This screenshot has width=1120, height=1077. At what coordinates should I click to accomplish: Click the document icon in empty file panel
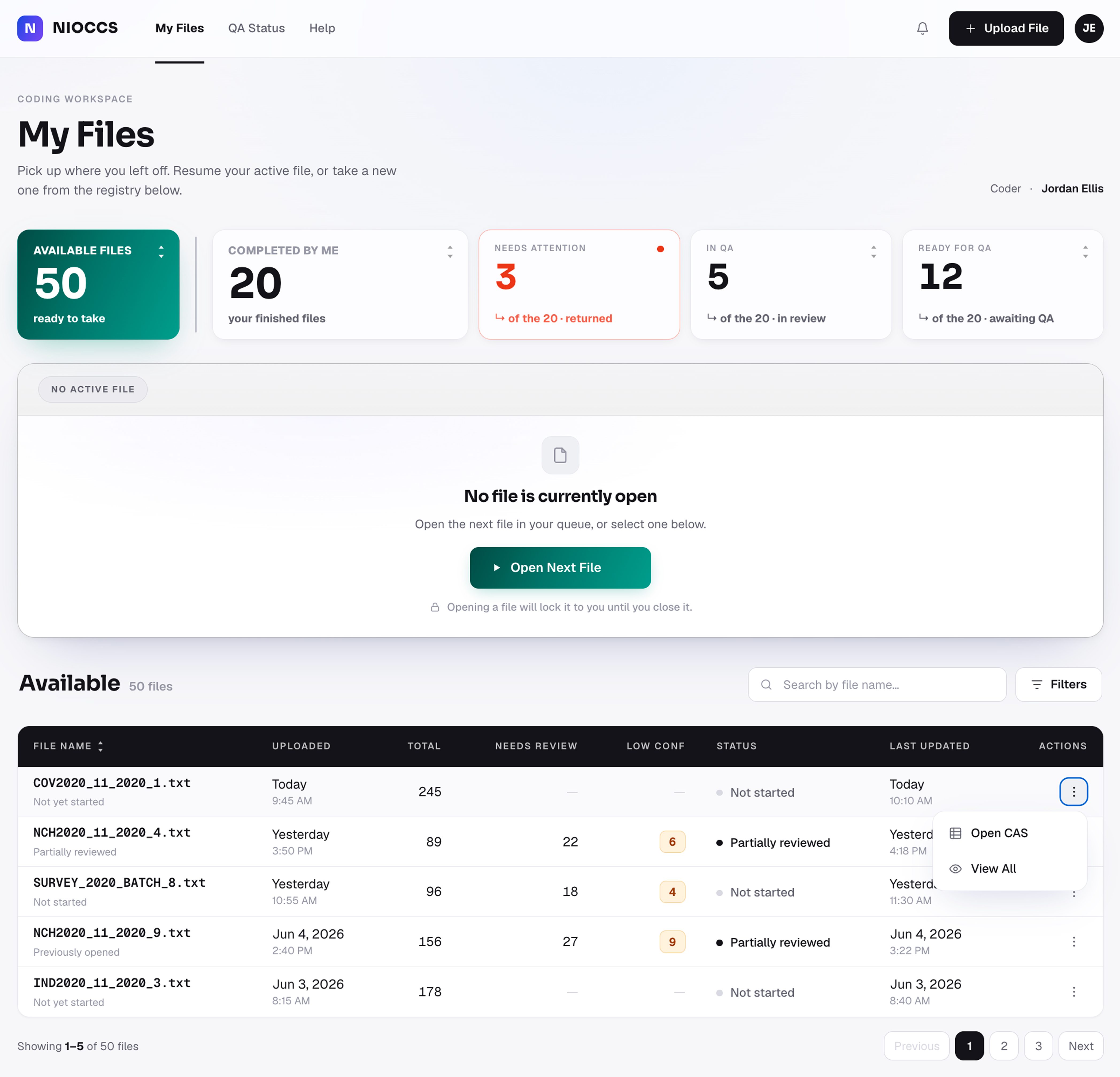click(x=560, y=455)
